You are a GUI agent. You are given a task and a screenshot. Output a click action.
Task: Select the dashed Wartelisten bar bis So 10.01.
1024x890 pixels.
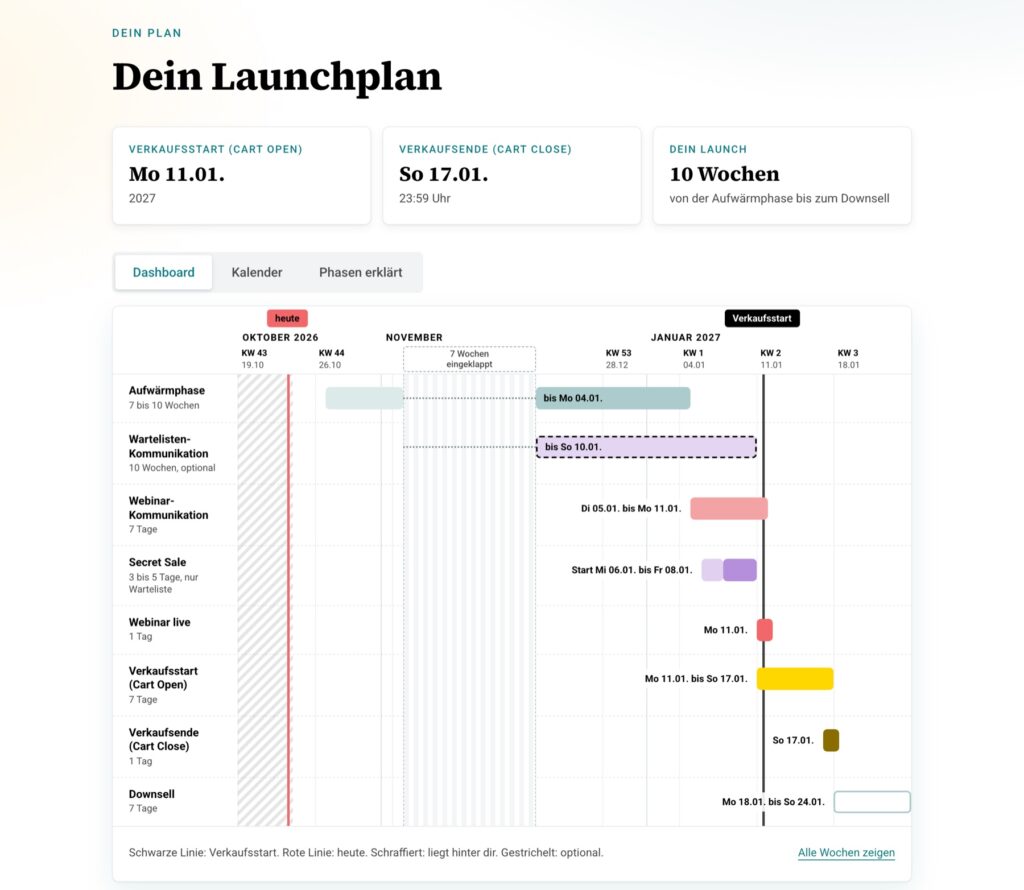point(646,447)
